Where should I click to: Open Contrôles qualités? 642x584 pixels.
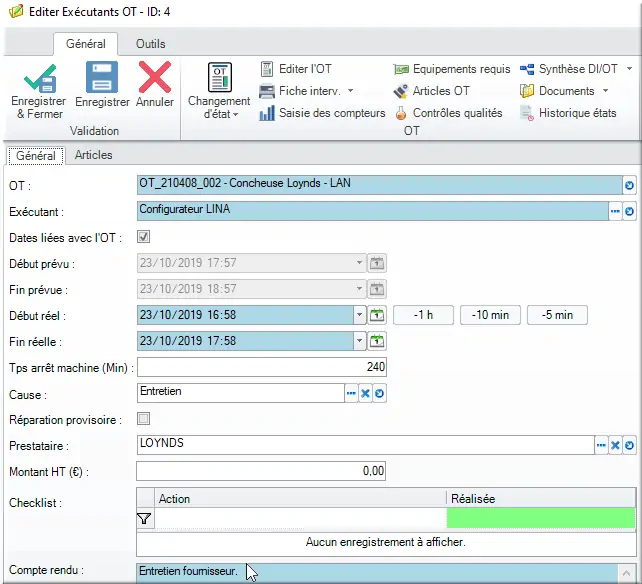point(448,113)
